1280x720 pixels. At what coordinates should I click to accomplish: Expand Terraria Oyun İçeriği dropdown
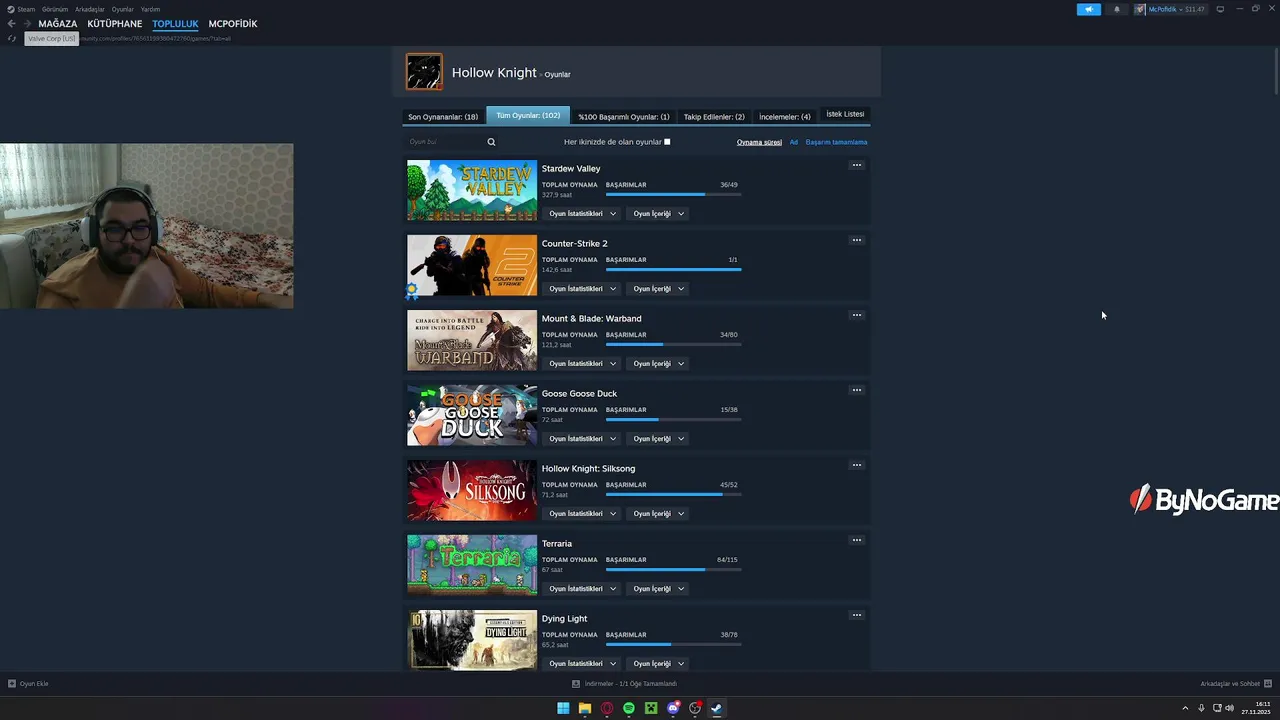[659, 588]
